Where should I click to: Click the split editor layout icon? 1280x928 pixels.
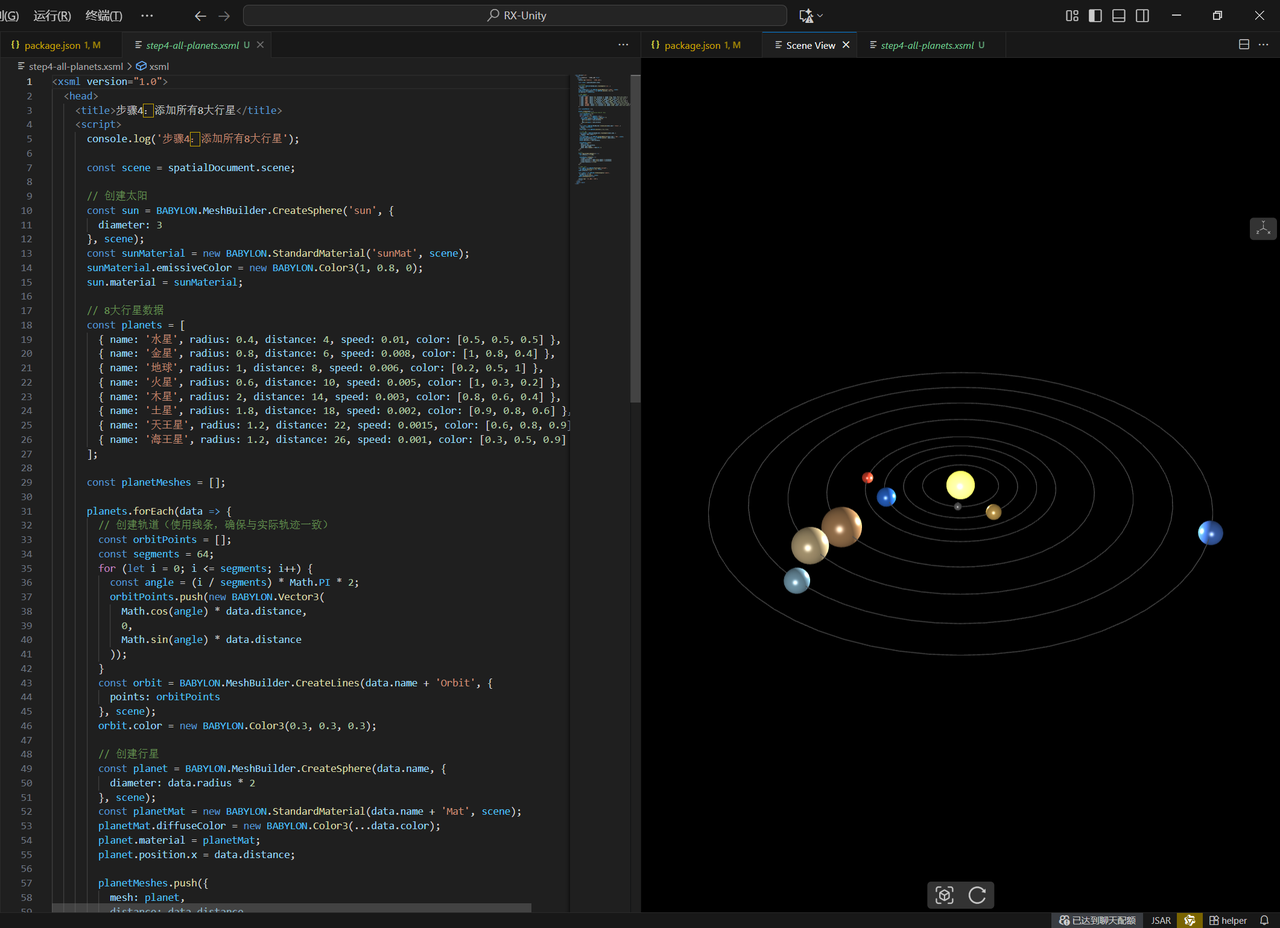click(x=1244, y=45)
